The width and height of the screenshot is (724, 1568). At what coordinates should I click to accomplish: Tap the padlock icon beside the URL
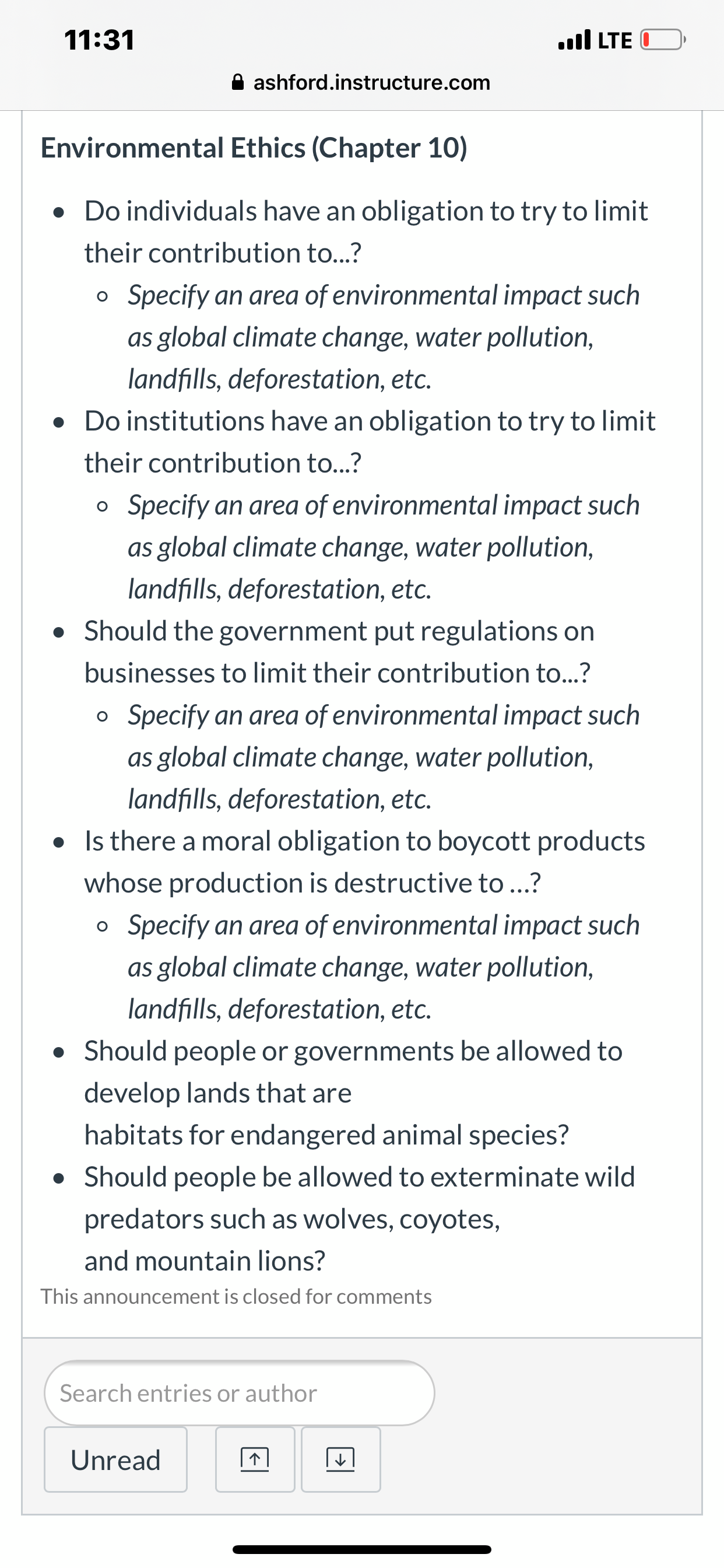click(x=238, y=82)
